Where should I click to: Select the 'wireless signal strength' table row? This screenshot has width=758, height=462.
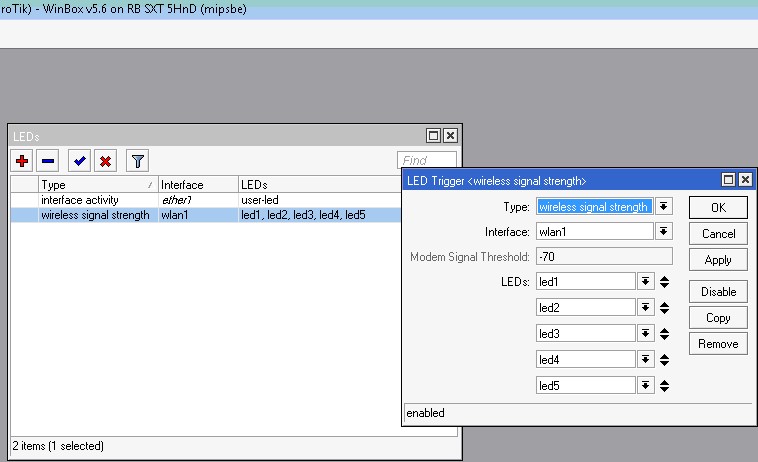click(206, 215)
